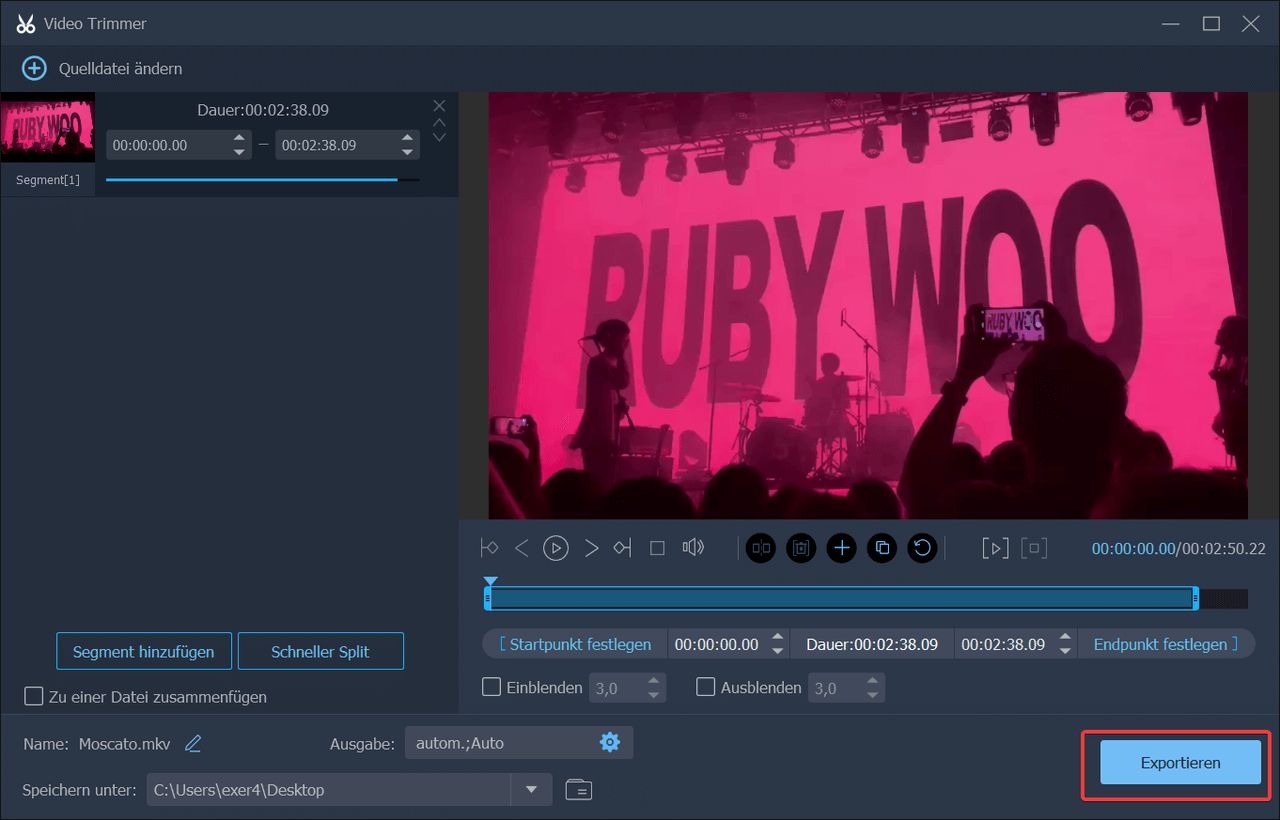Decrease the Startpunkt time value
The image size is (1280, 820).
(778, 651)
